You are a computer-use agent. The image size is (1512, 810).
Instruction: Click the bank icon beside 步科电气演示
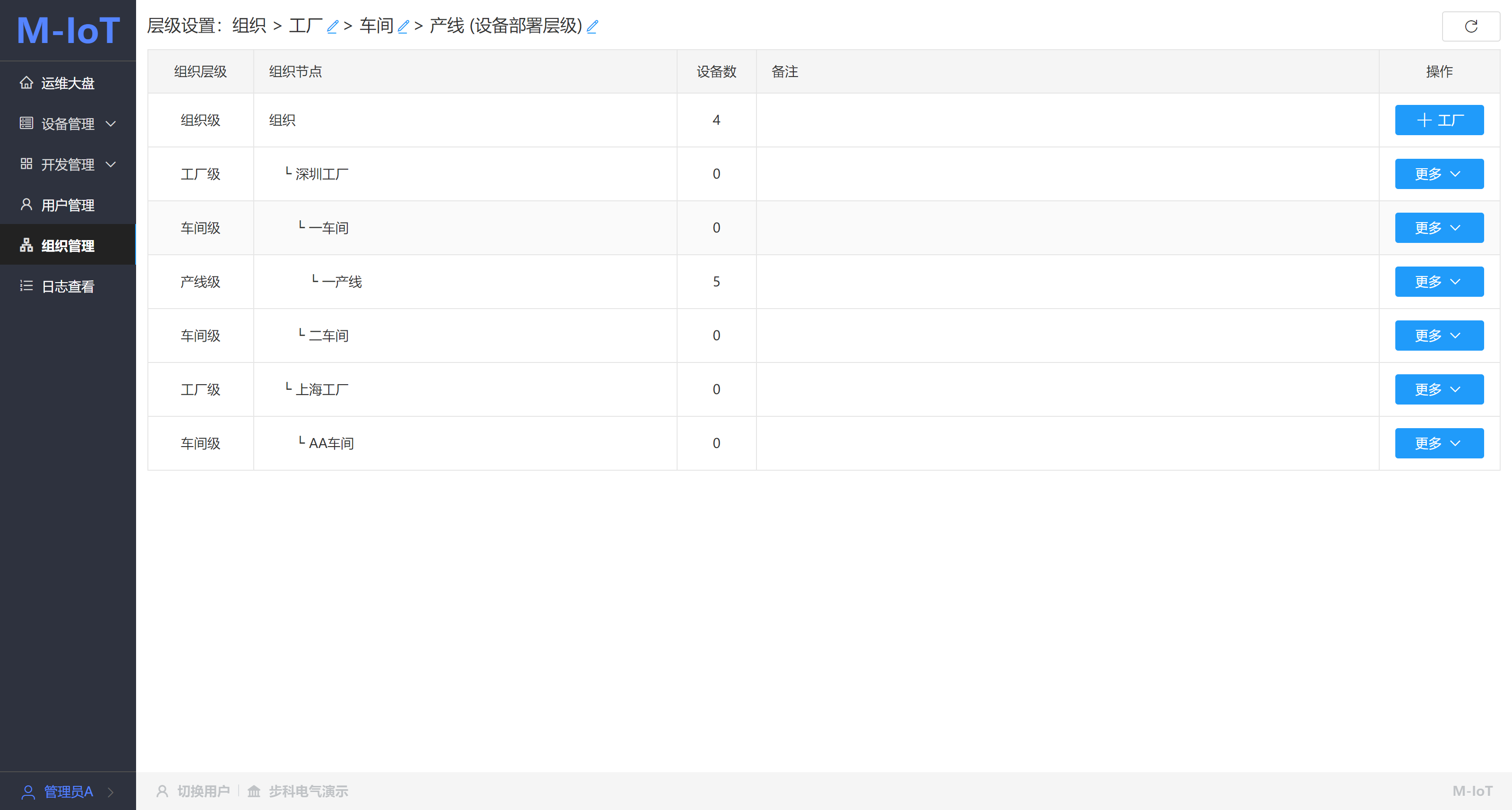254,791
